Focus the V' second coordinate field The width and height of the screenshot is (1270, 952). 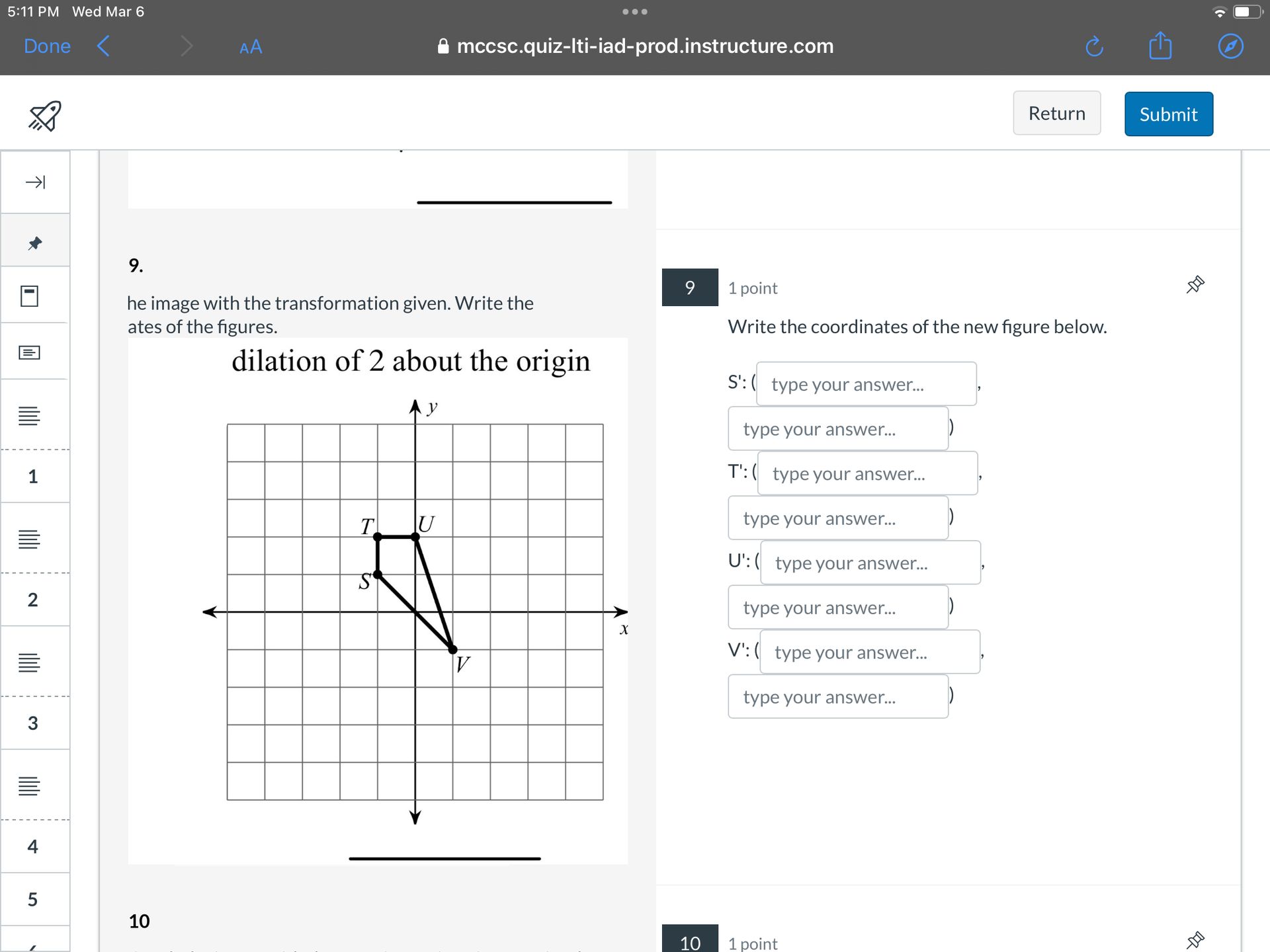point(838,697)
